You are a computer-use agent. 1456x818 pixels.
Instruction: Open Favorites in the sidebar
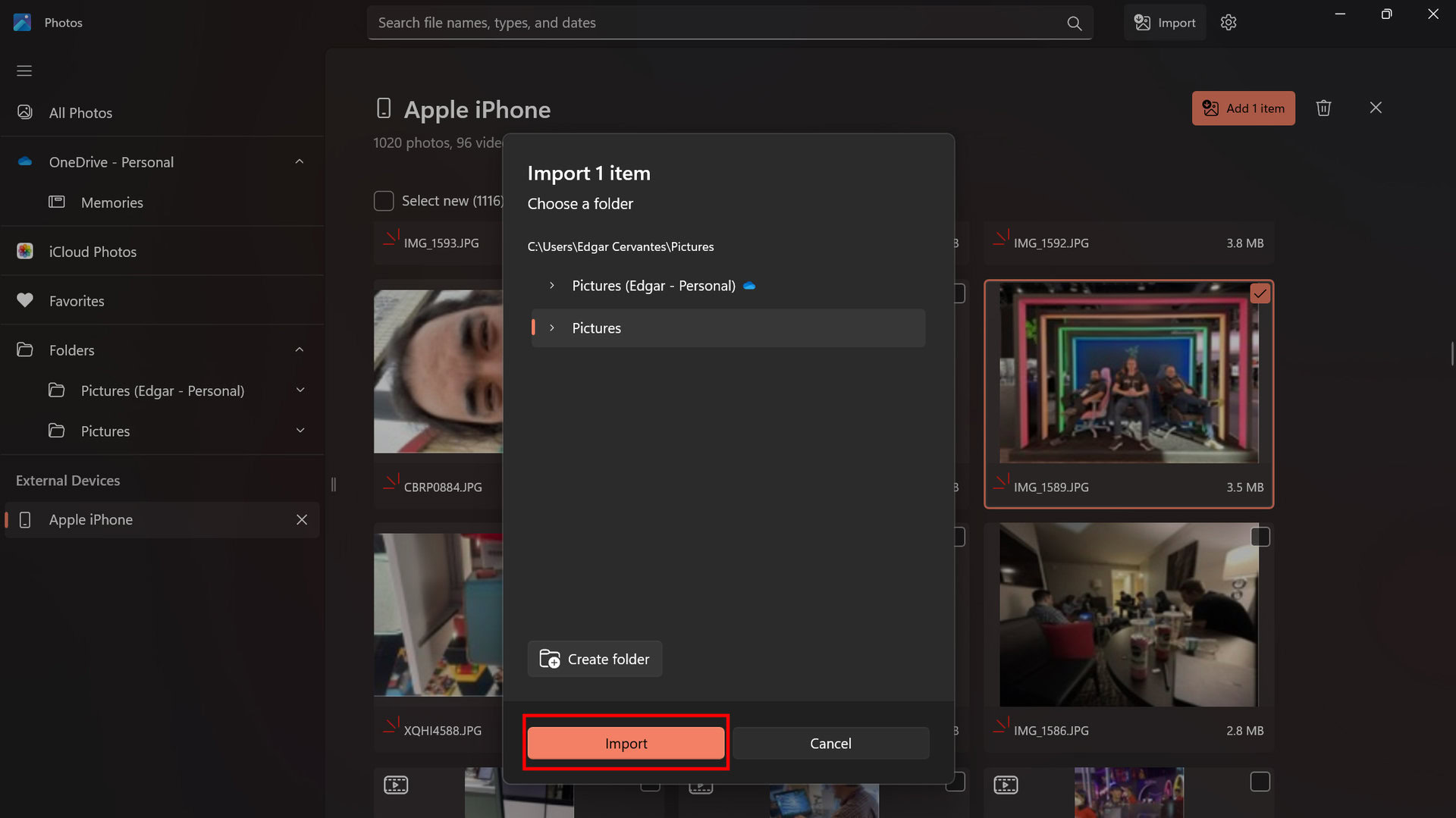click(x=77, y=301)
